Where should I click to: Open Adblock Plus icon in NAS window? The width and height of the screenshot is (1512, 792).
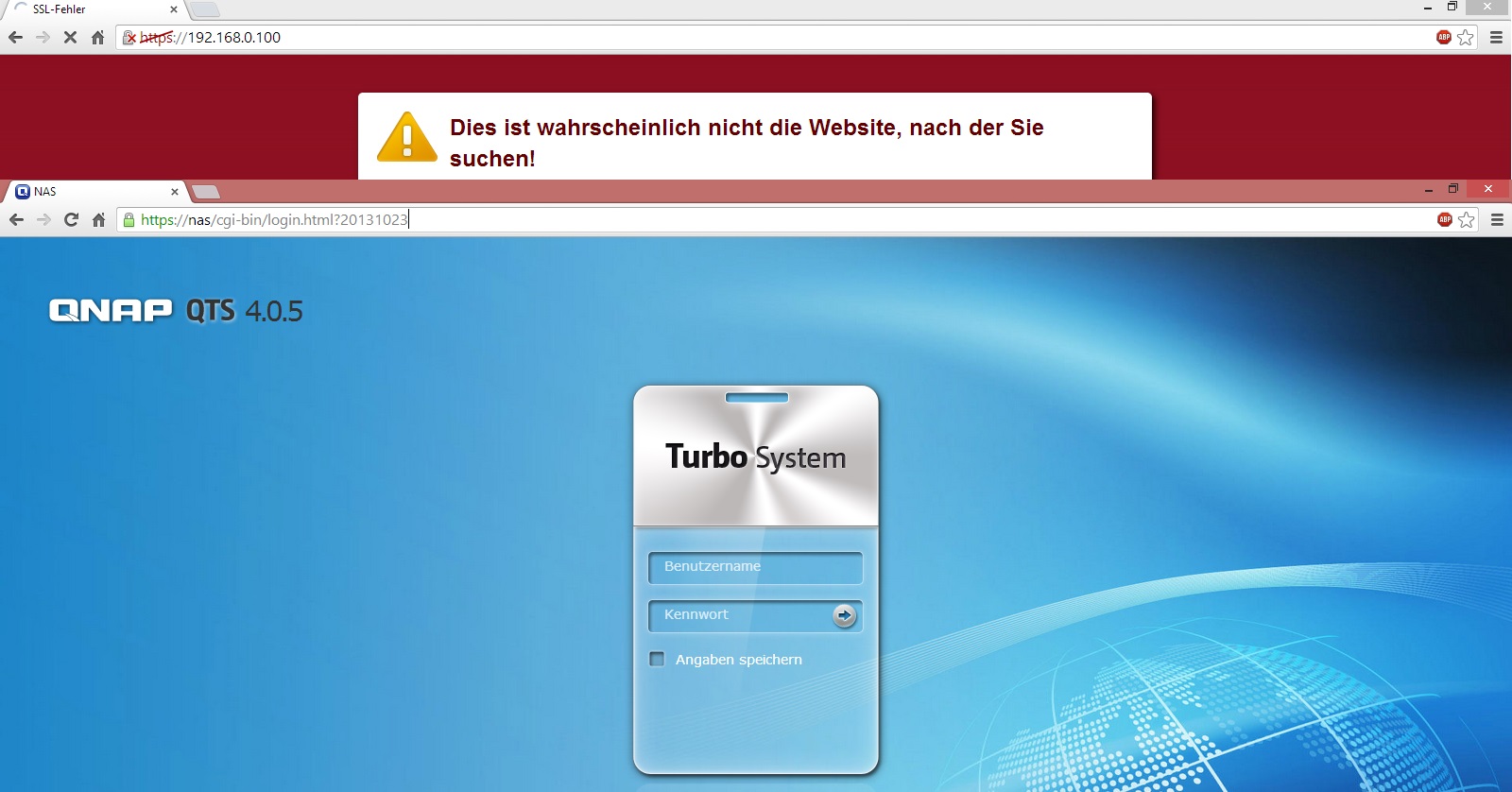(1445, 219)
